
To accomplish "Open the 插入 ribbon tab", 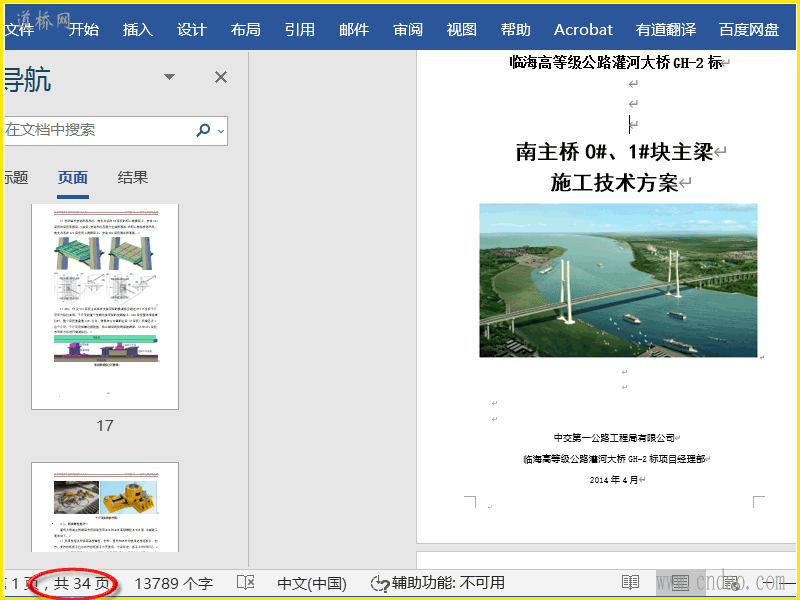I will [x=138, y=29].
